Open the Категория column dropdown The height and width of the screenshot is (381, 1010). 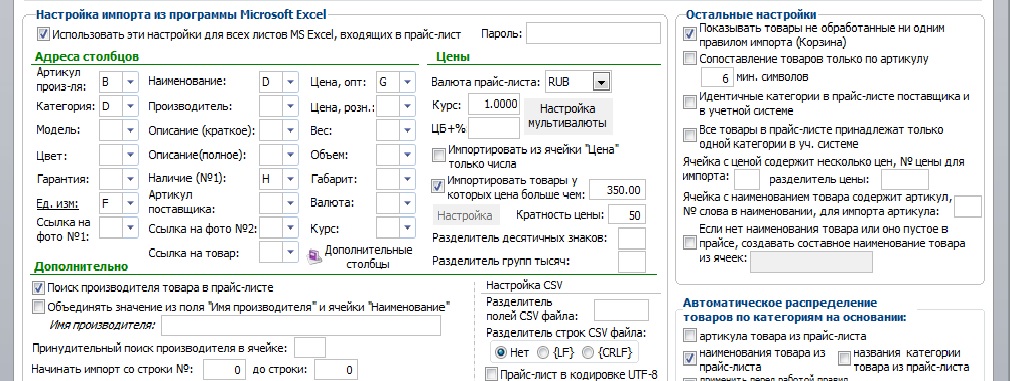pyautogui.click(x=131, y=106)
